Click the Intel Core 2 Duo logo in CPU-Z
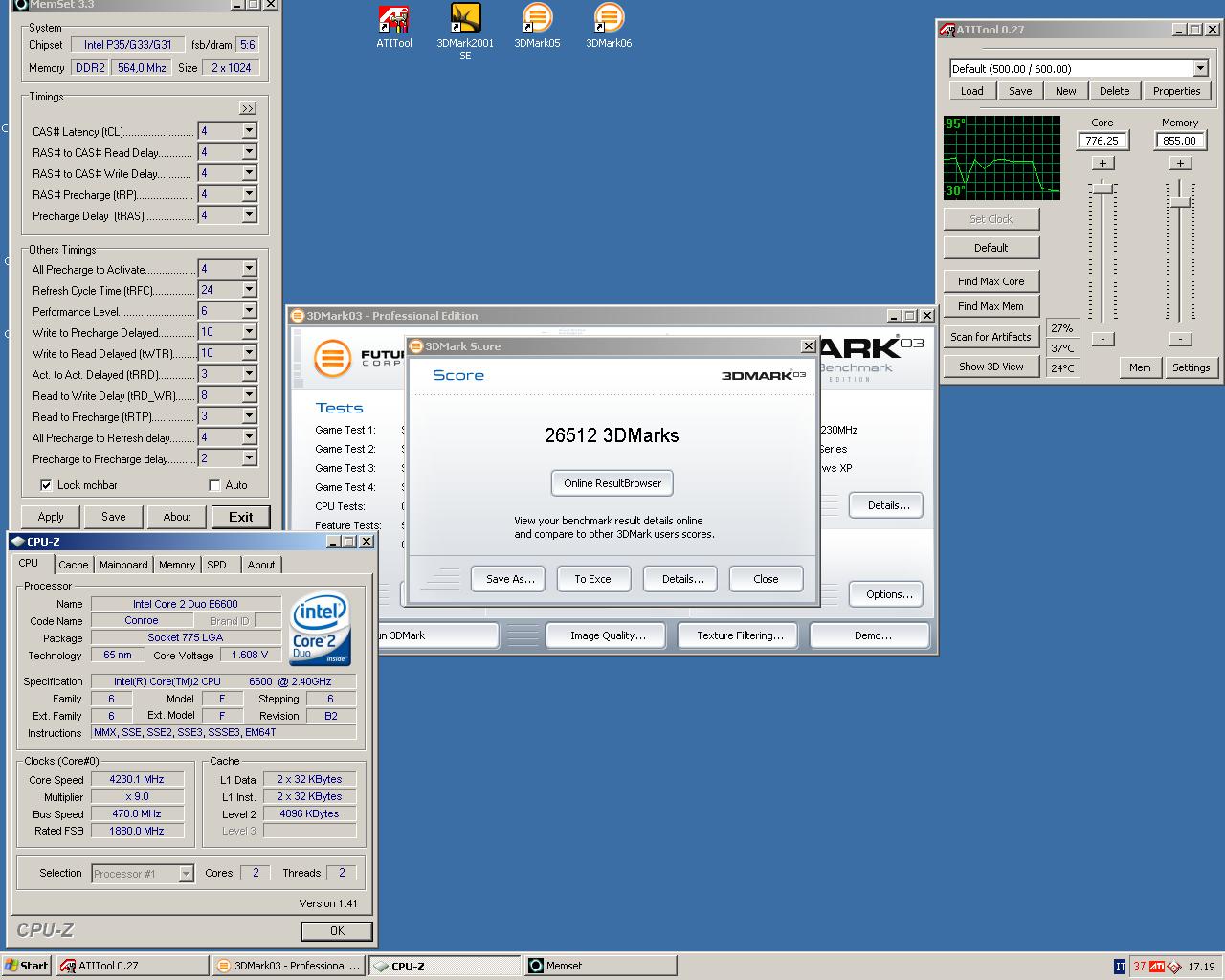Image resolution: width=1225 pixels, height=980 pixels. click(x=320, y=631)
